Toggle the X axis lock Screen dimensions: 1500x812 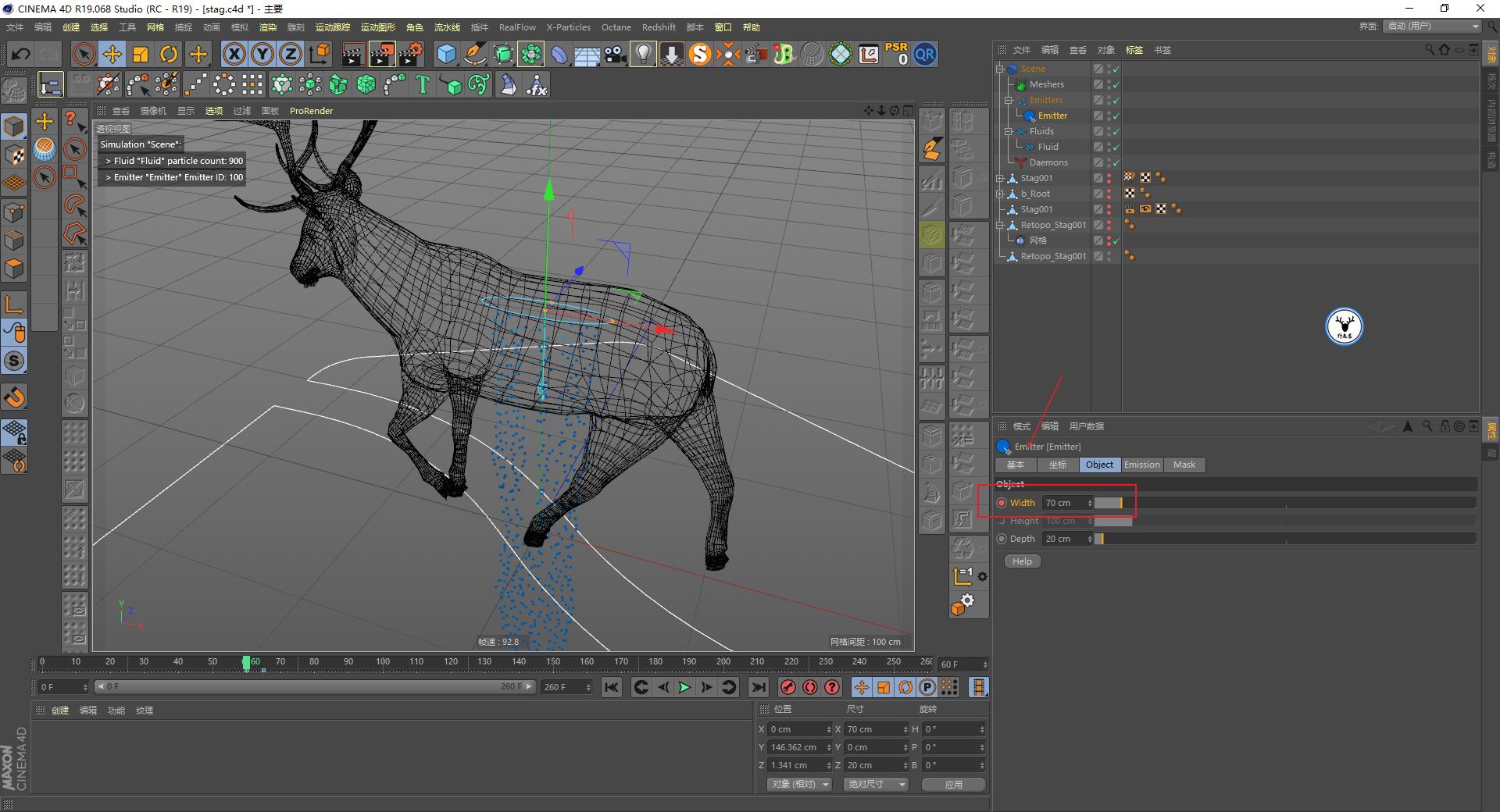coord(234,54)
